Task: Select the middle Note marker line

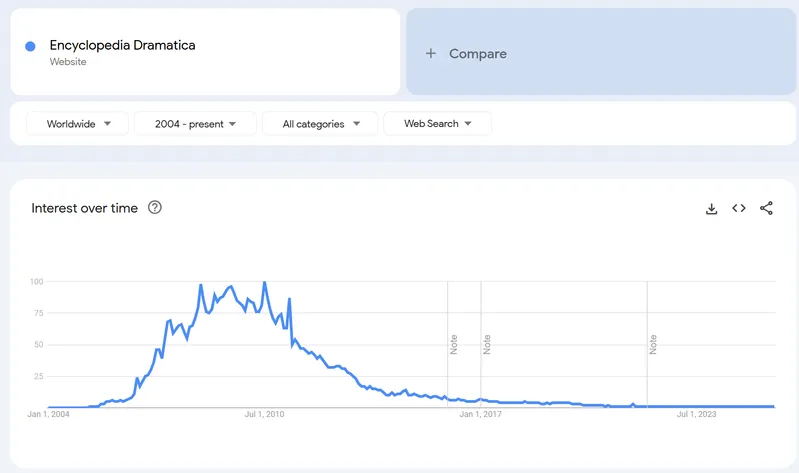Action: pos(487,344)
